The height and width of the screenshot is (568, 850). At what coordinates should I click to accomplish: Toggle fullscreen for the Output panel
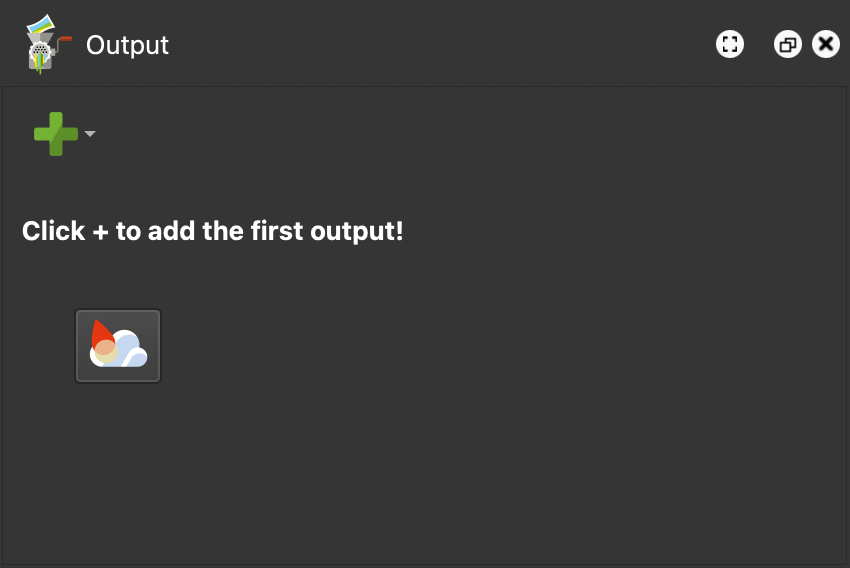tap(730, 44)
